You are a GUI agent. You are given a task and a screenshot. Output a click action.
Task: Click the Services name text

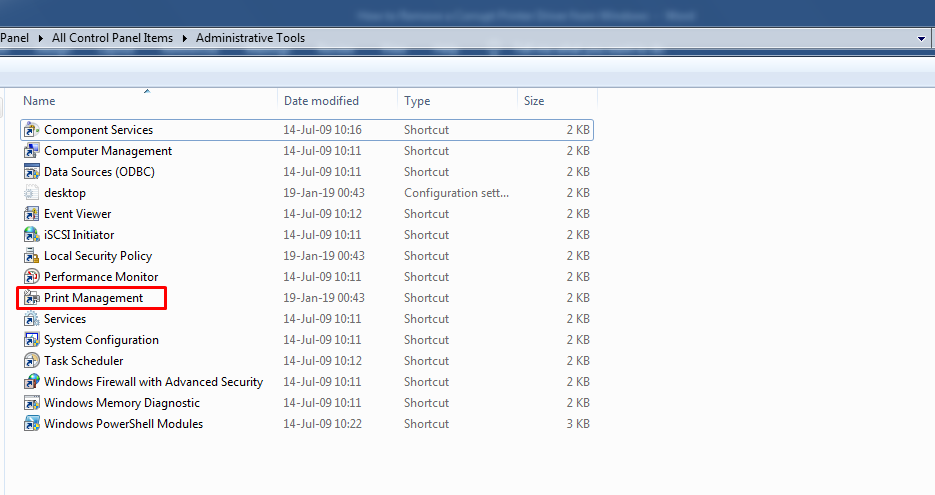(65, 318)
